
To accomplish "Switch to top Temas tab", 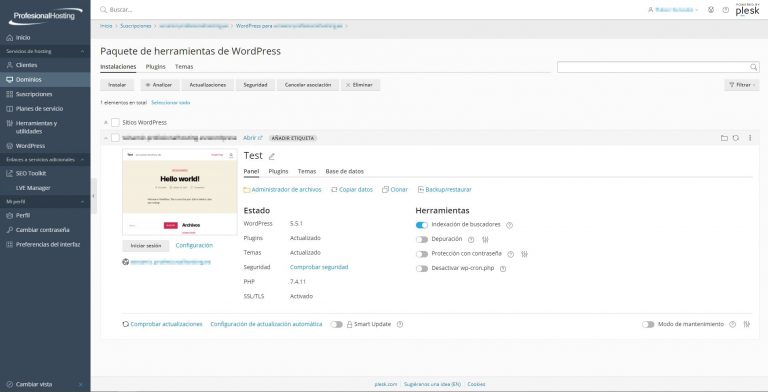I will [184, 67].
